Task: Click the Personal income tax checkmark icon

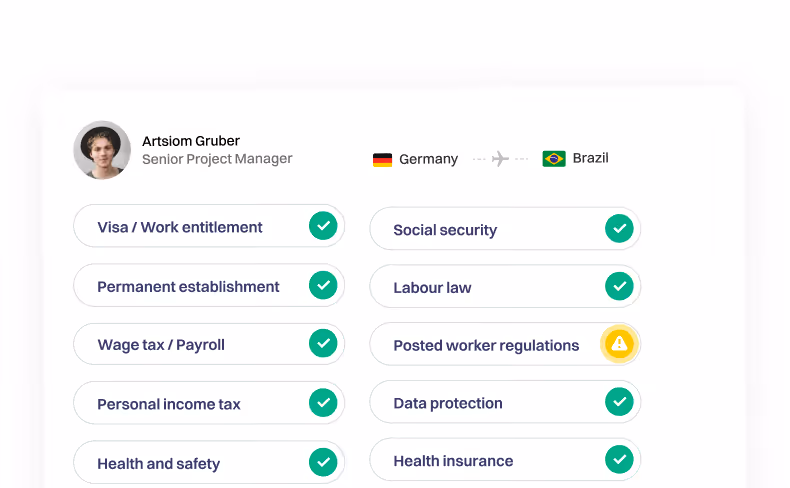Action: (322, 403)
